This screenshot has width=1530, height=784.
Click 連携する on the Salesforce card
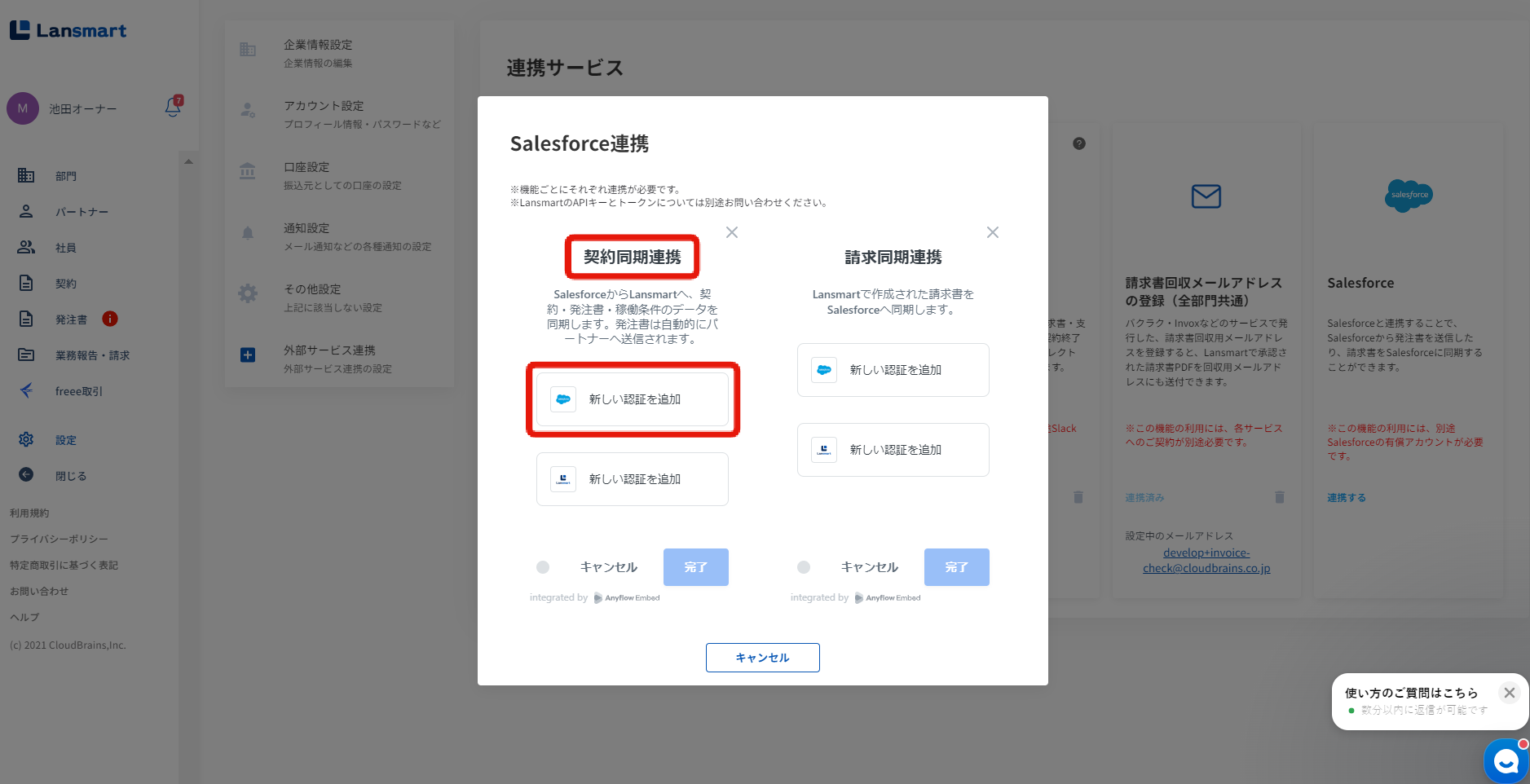point(1347,498)
